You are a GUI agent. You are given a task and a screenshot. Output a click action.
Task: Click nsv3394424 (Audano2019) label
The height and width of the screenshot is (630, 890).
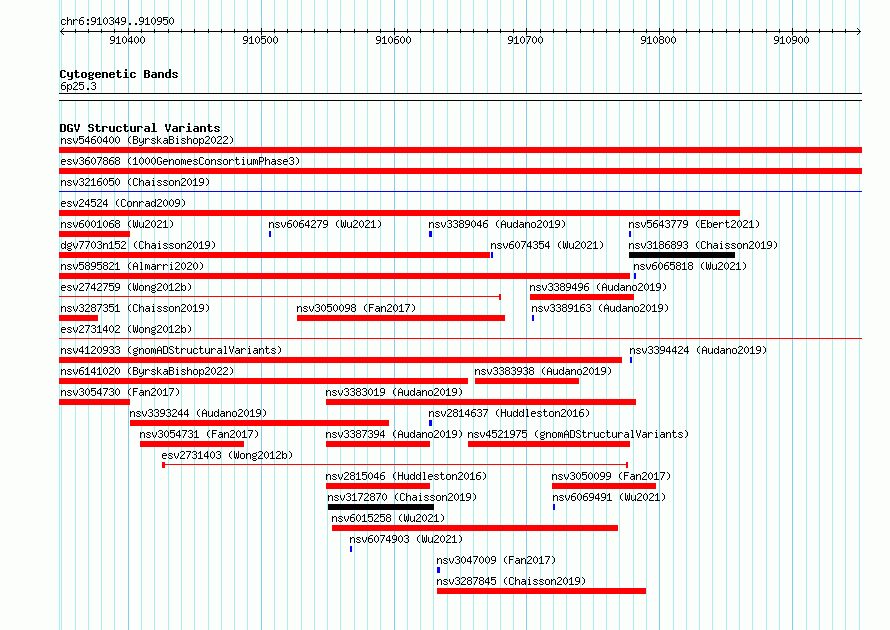coord(698,350)
